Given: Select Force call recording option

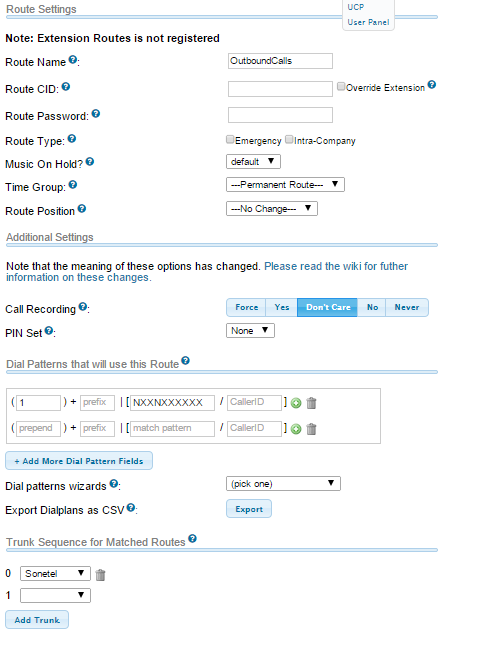Looking at the screenshot, I should coord(246,307).
